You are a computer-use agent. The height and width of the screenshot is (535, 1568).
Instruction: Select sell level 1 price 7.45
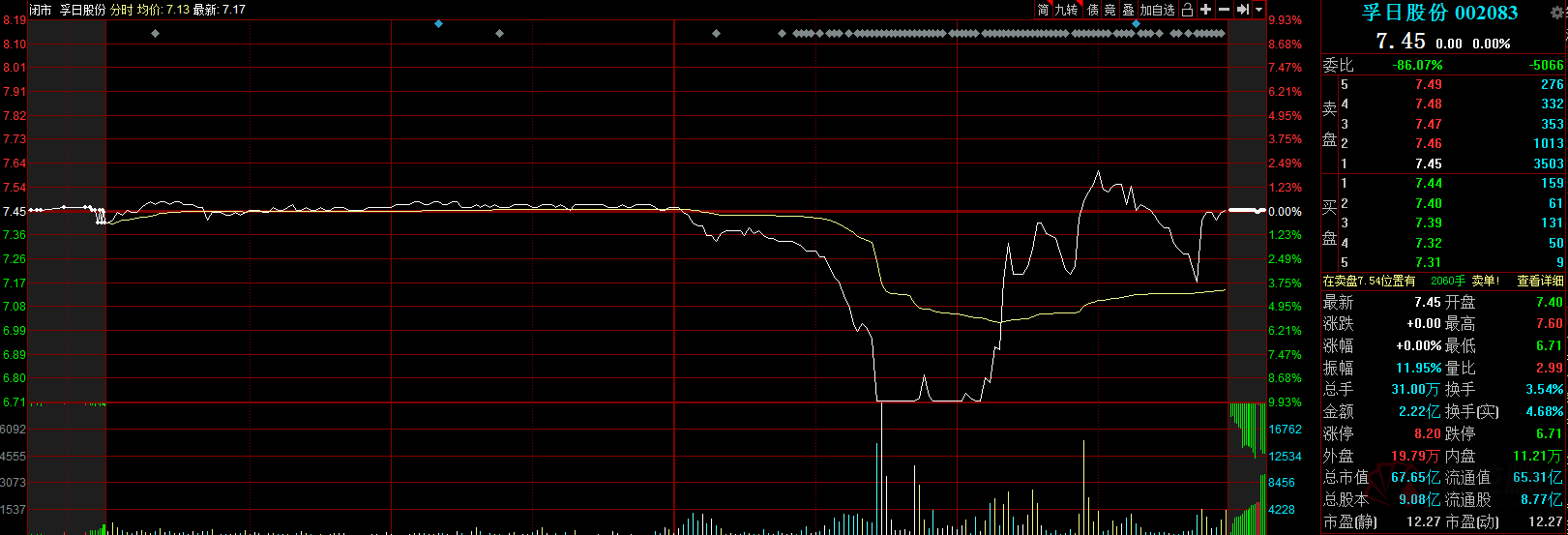coord(1428,163)
